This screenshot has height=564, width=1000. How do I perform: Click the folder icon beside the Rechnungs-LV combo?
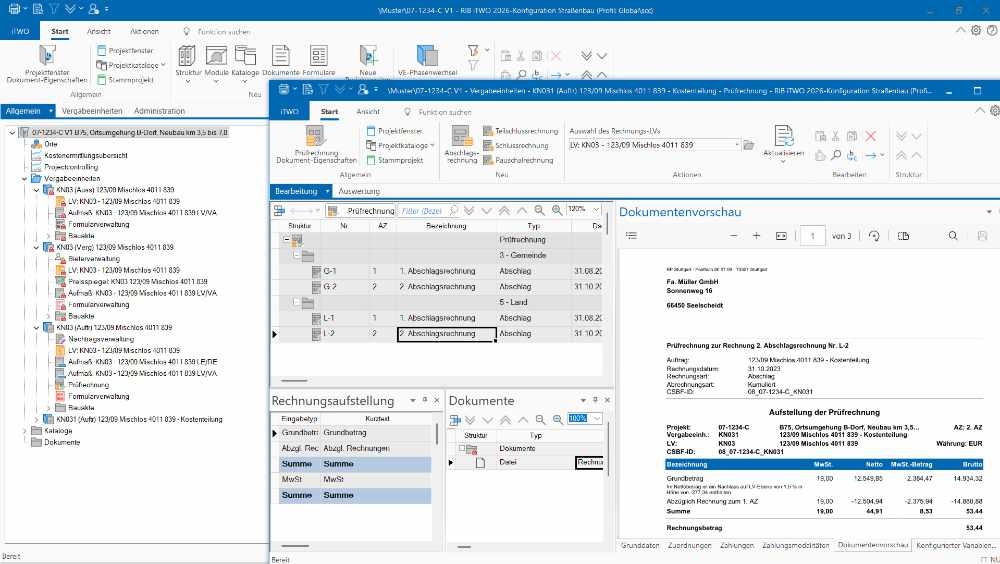[749, 145]
